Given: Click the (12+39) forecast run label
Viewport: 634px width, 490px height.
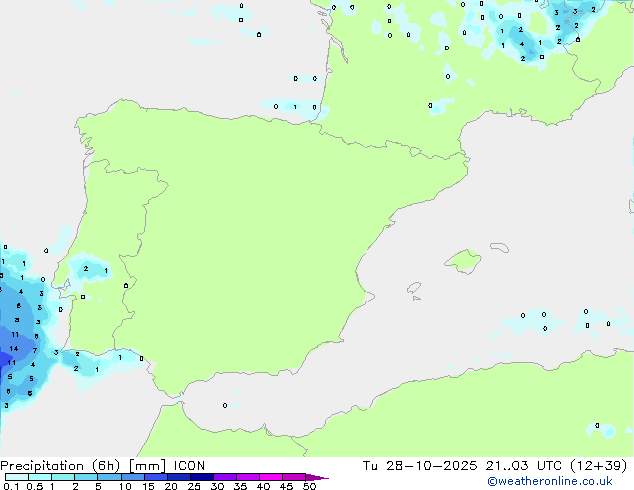Looking at the screenshot, I should (x=598, y=466).
